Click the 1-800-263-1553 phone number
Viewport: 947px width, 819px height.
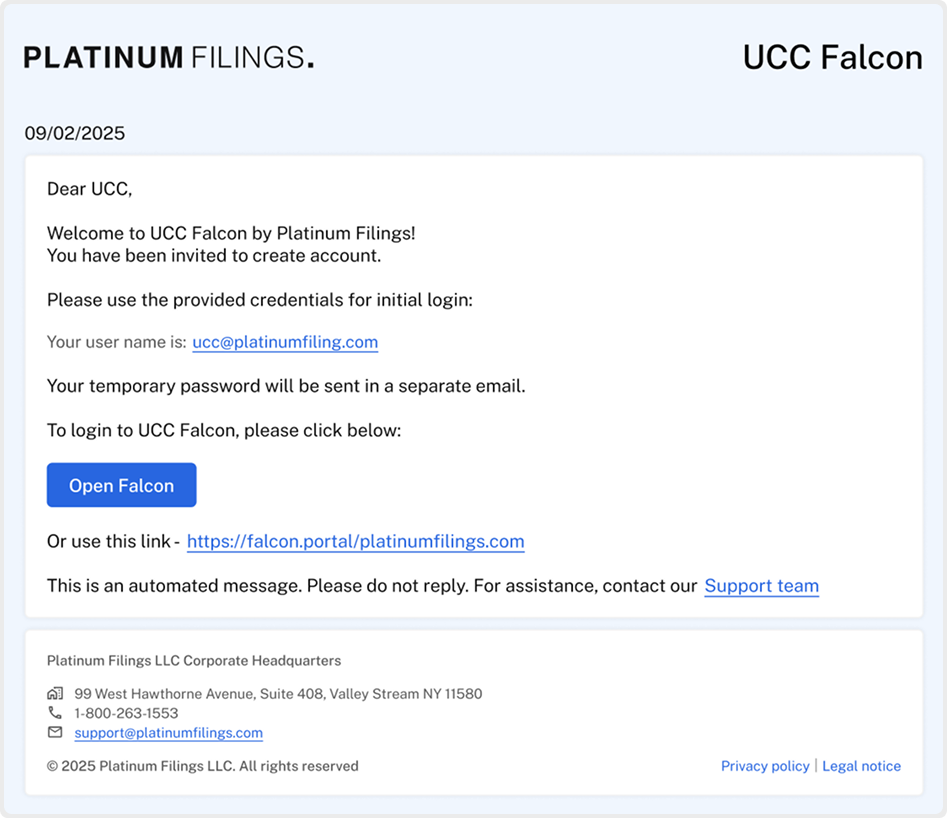(x=126, y=713)
